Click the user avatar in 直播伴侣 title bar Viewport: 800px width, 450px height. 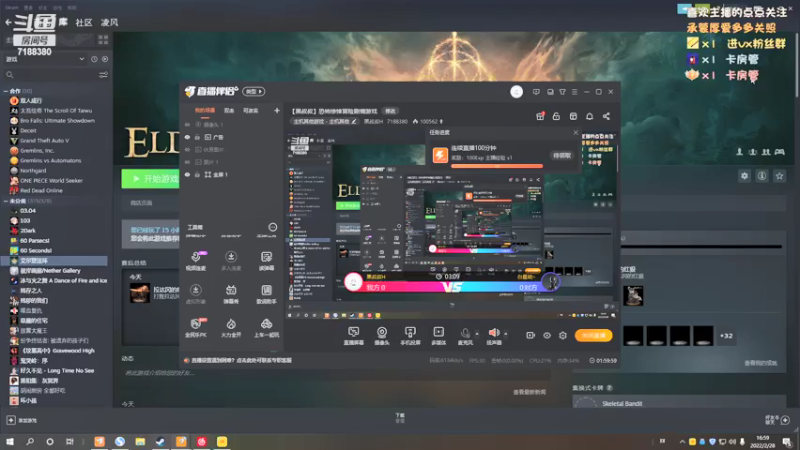point(516,92)
